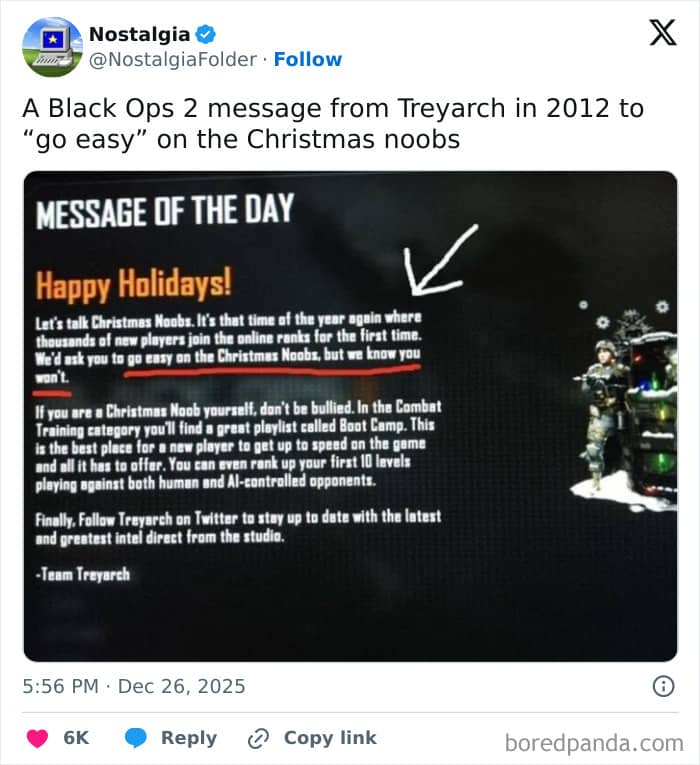Follow the NostalgiaFolder account
The image size is (700, 765).
308,59
